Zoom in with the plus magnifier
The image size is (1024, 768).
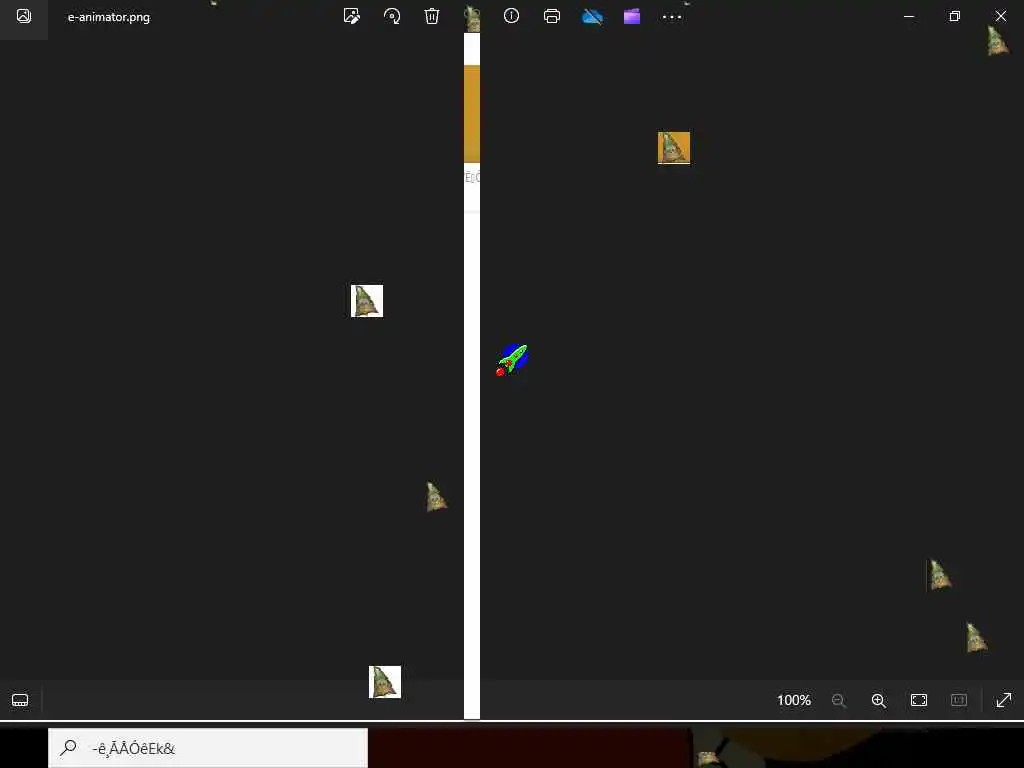coord(879,701)
